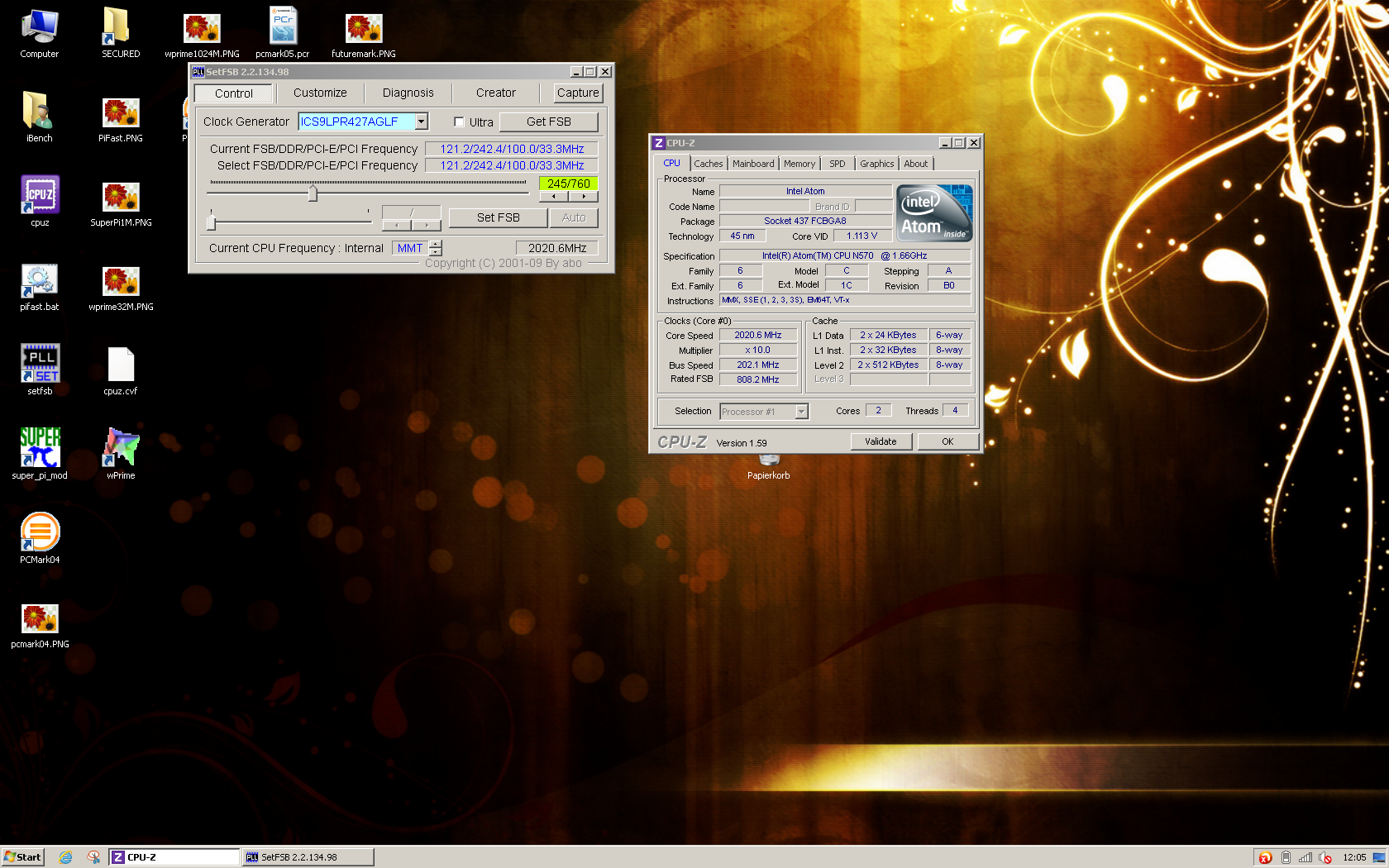The image size is (1389, 868).
Task: Open CPU-Z Memory tab
Action: (x=800, y=164)
